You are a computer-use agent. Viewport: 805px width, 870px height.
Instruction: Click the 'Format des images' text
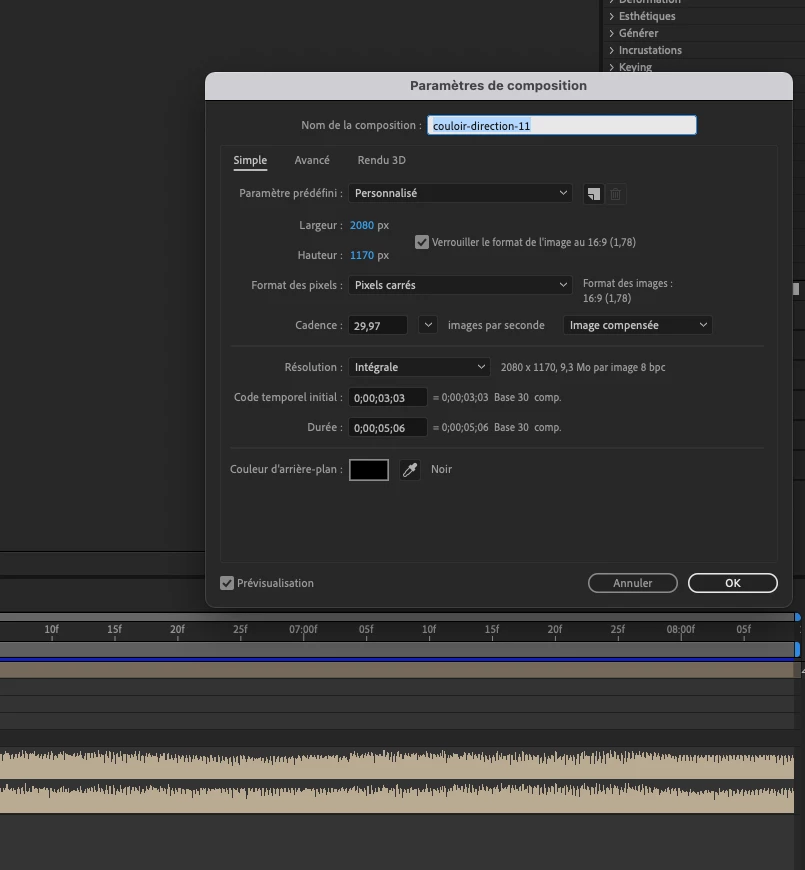coord(627,284)
